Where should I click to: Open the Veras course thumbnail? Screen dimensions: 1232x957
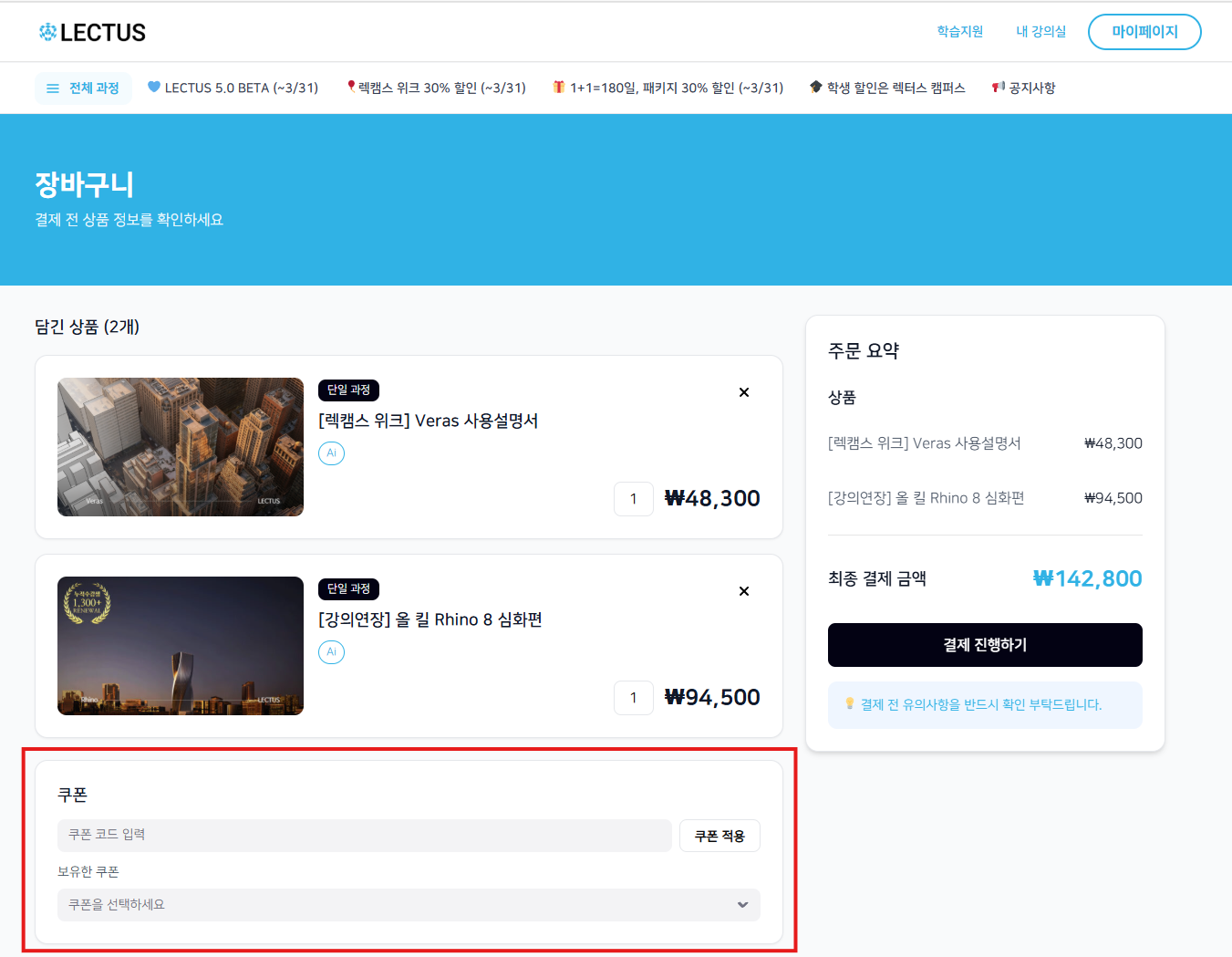(181, 447)
